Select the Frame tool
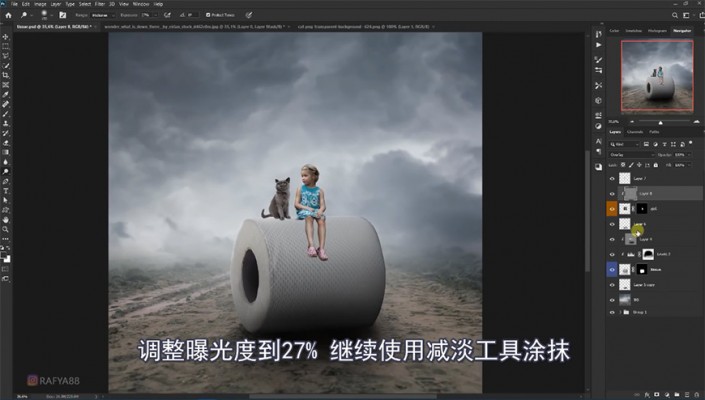 pos(5,85)
